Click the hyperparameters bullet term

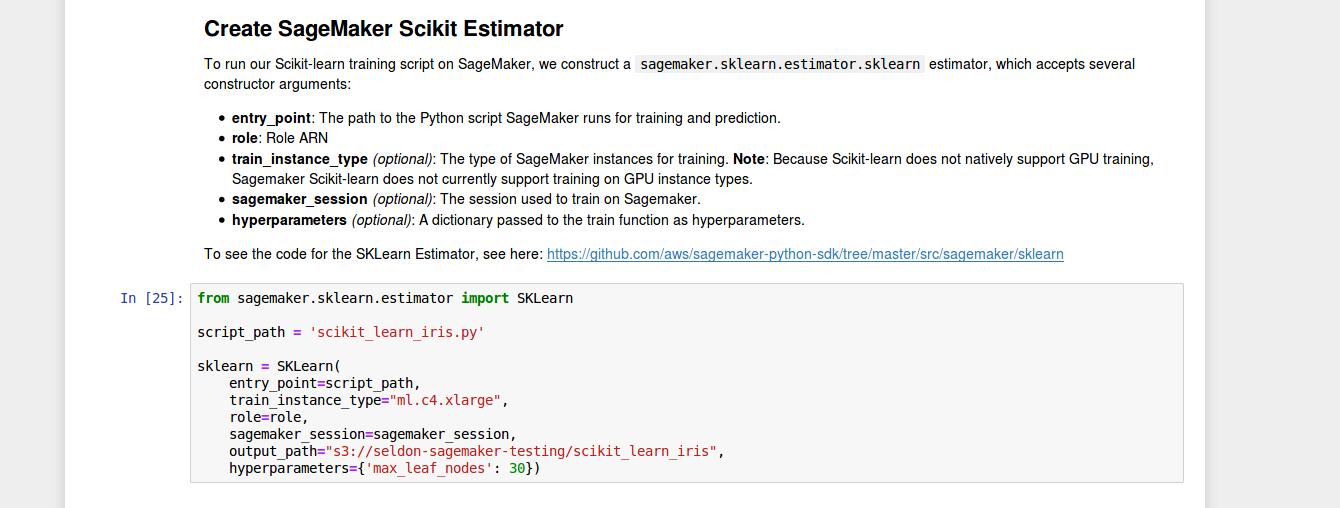coord(289,220)
